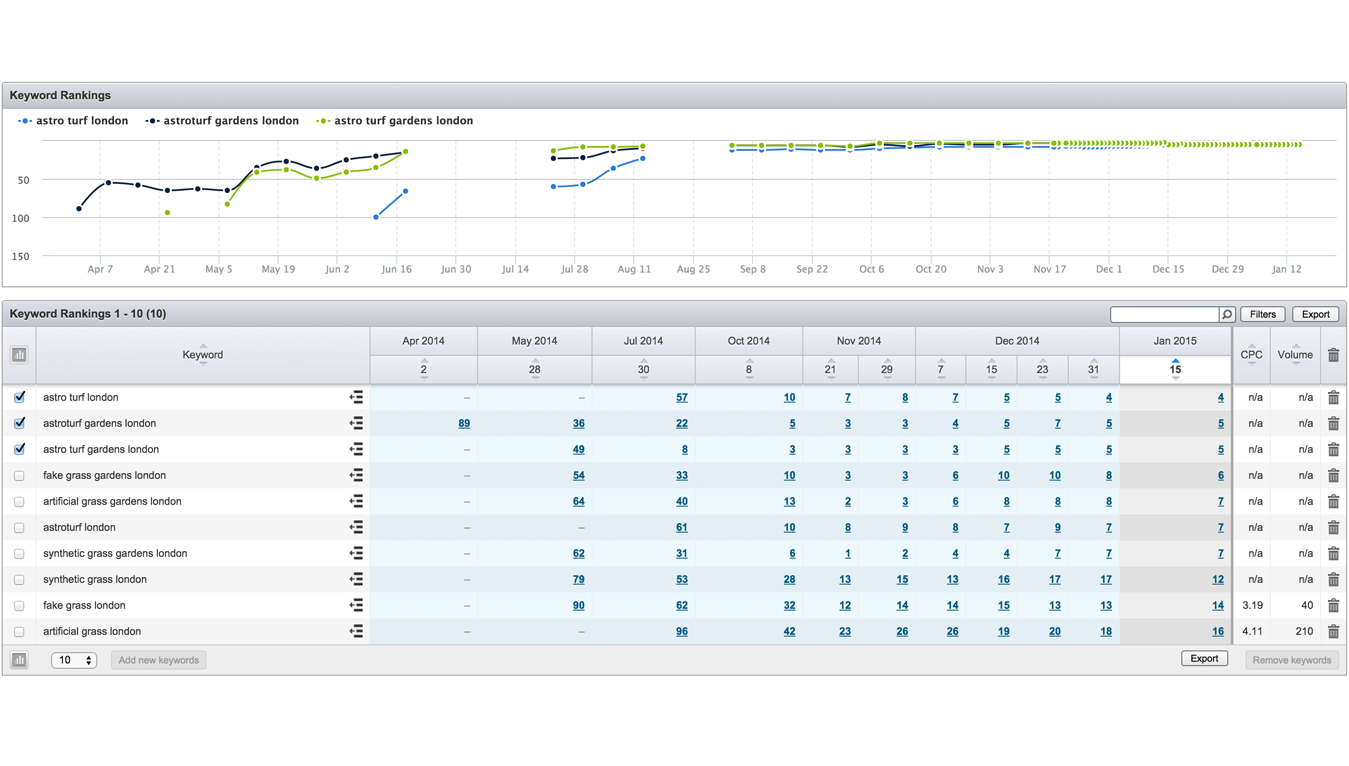Click trash icon in the header column

1333,355
